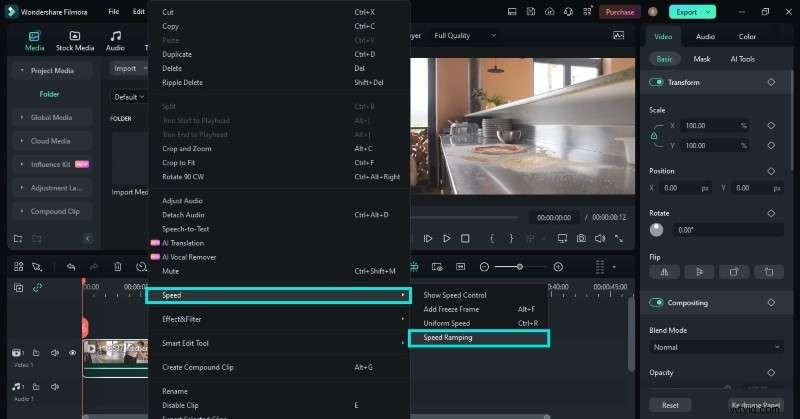Click the frame-step play button in the preview
The image size is (800, 419).
click(428, 238)
